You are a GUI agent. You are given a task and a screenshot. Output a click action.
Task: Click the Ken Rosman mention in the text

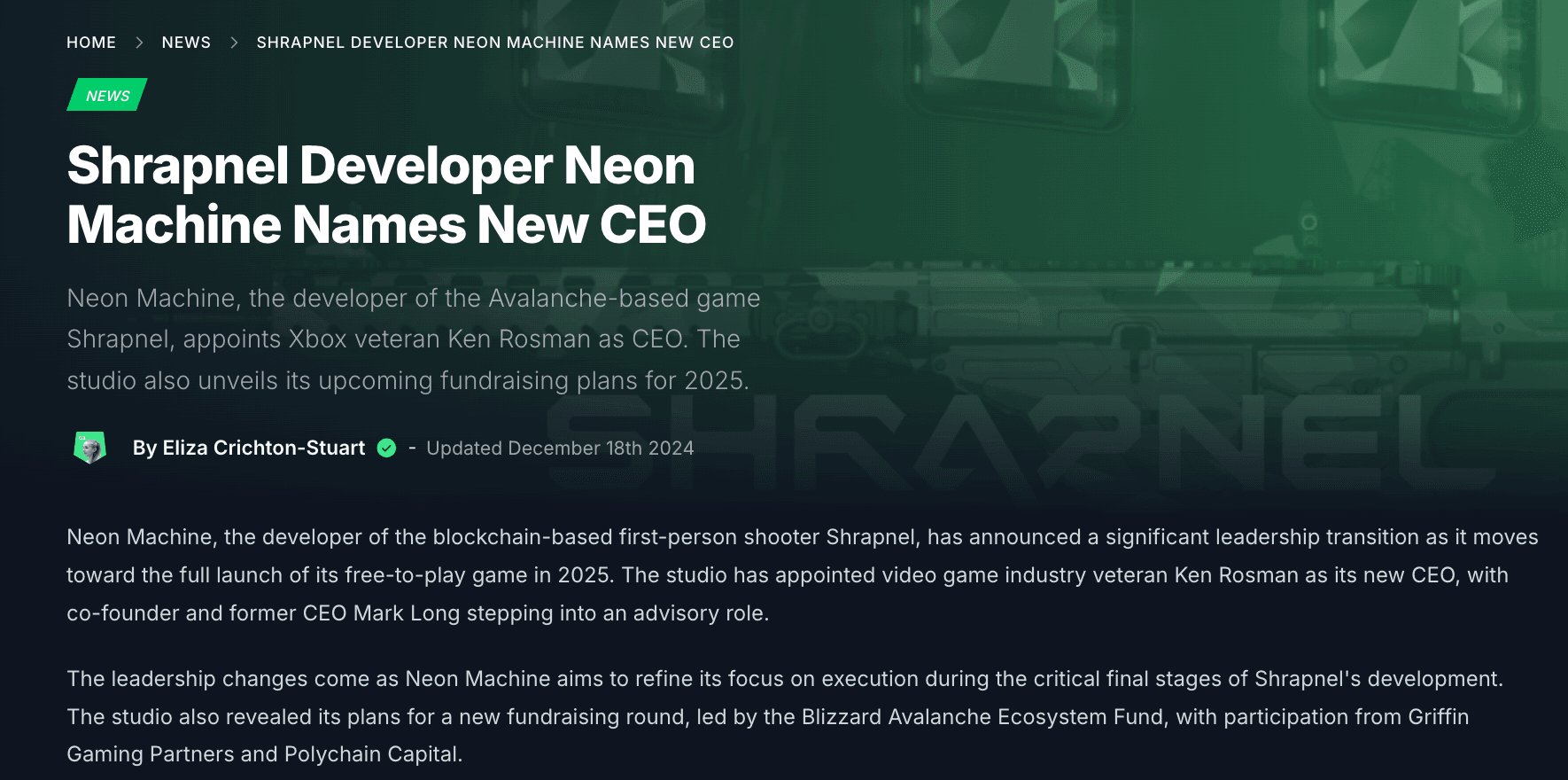click(x=1234, y=574)
